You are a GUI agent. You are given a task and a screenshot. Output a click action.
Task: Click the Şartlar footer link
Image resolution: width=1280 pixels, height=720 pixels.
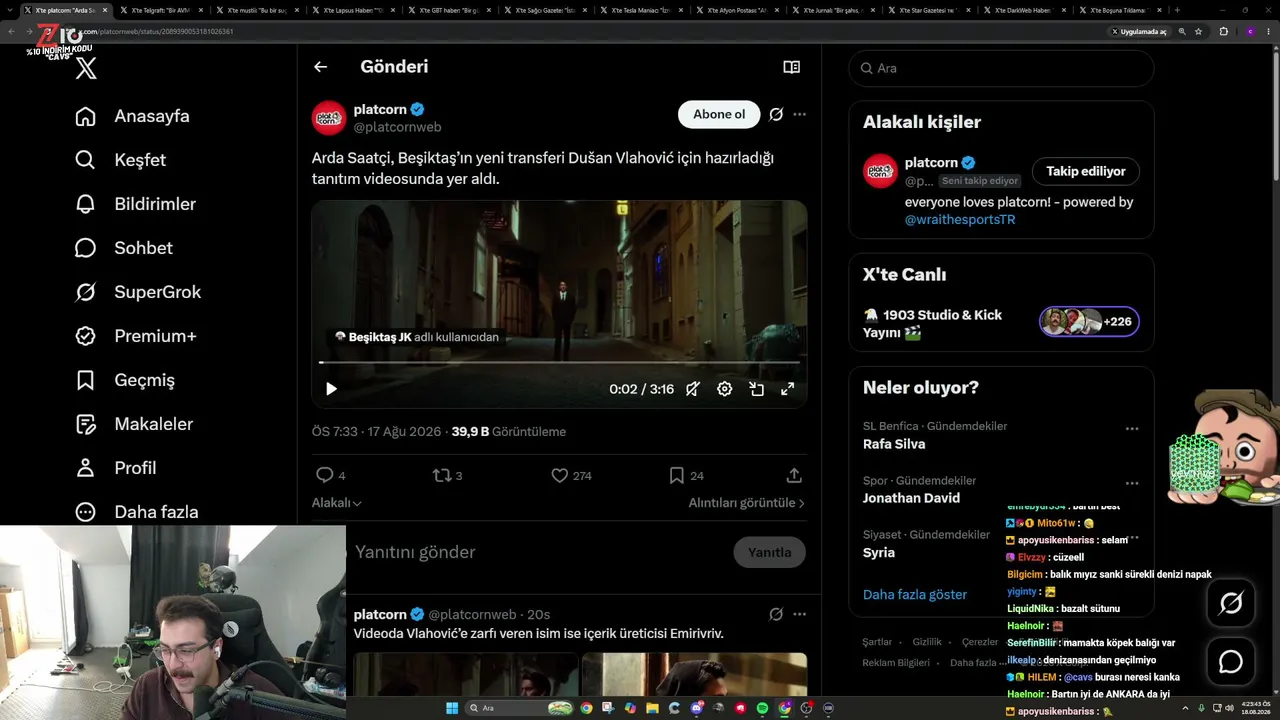(877, 642)
